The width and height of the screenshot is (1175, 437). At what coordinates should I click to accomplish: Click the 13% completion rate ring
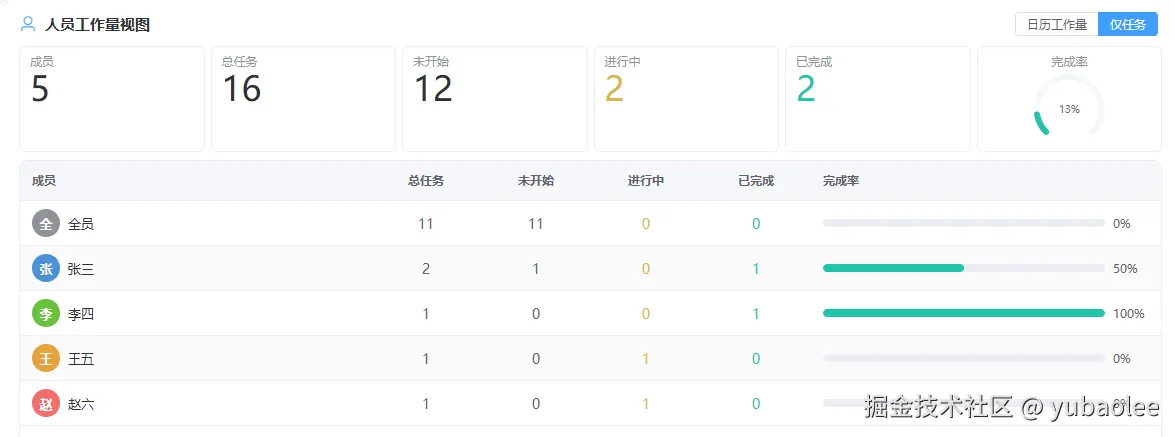pos(1069,109)
